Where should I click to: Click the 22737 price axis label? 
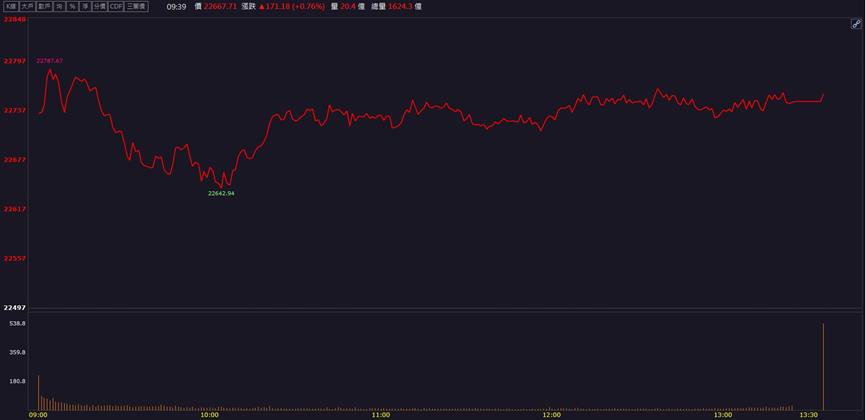pyautogui.click(x=14, y=110)
